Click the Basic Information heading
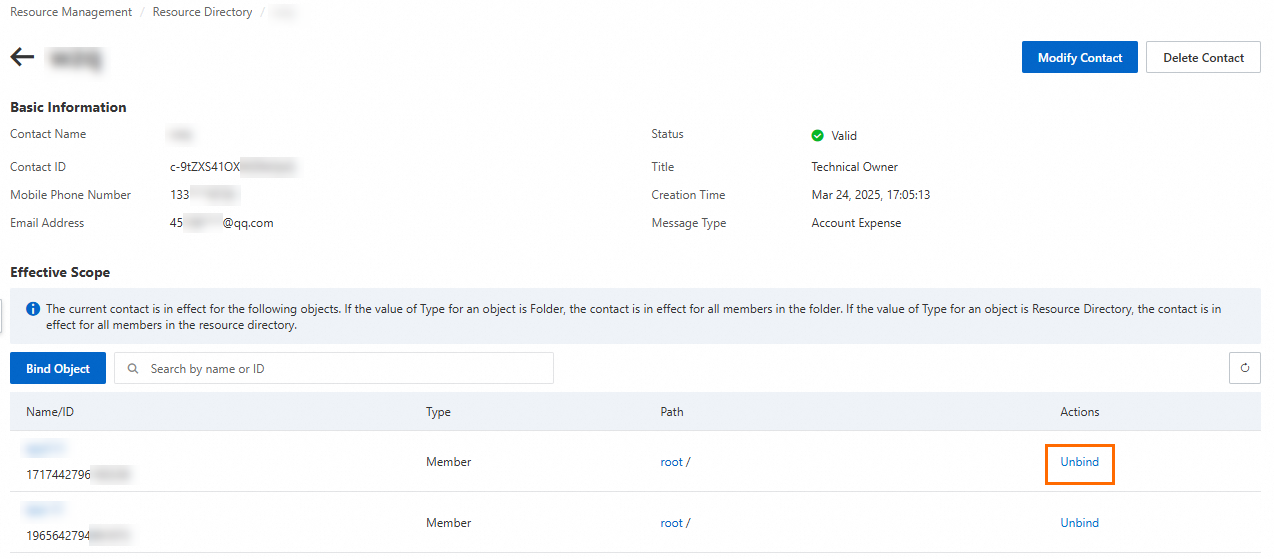1274x559 pixels. click(68, 107)
